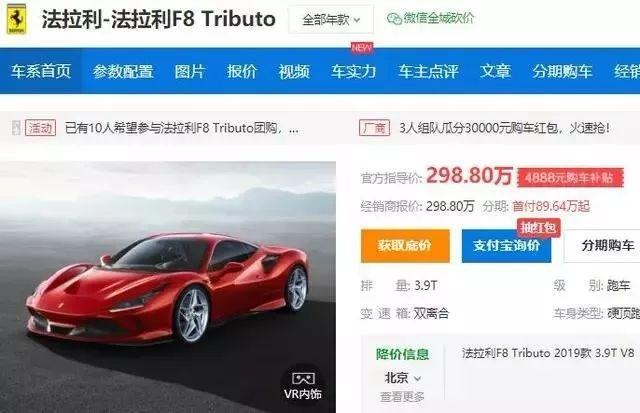Click the 抽红包 red badge
The image size is (640, 413).
click(539, 228)
